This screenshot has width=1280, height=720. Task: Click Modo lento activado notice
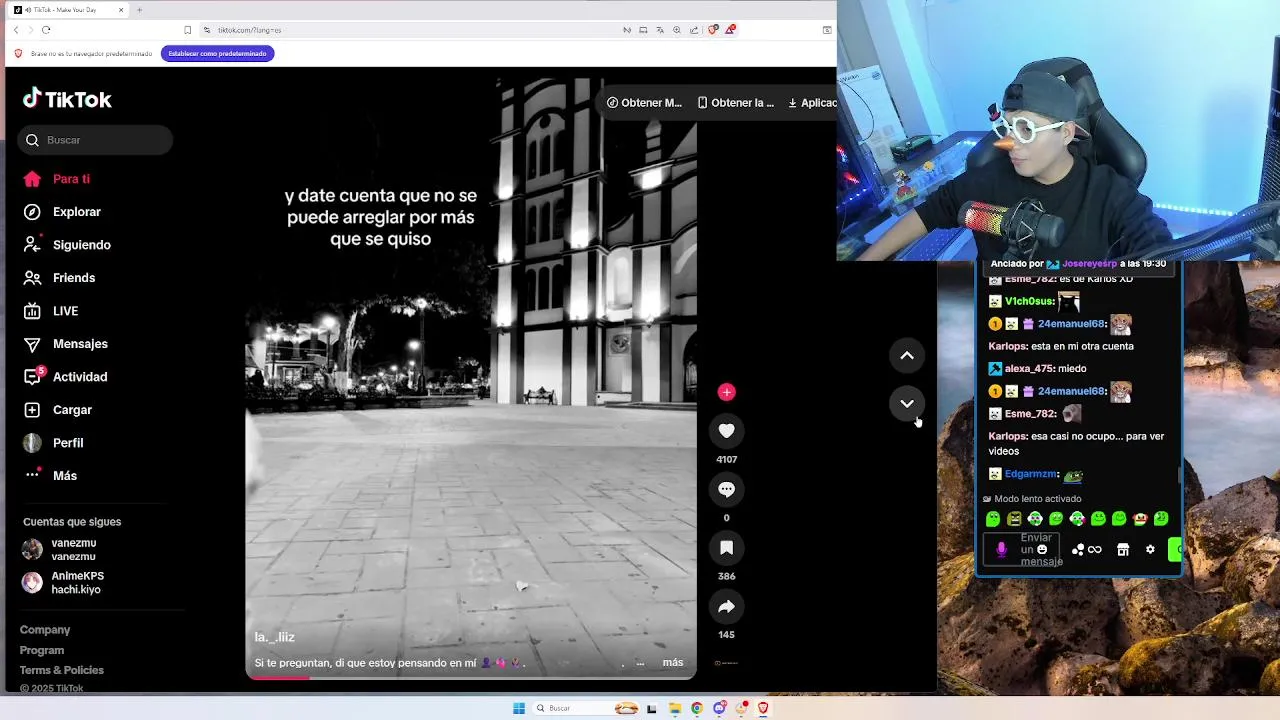1032,498
